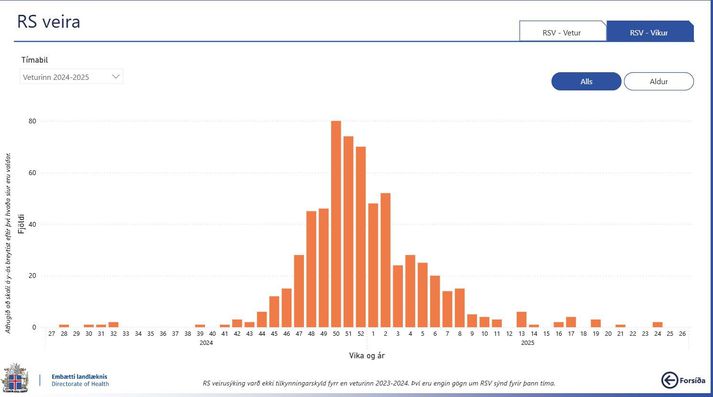Click the week 40 x-axis label

pos(212,334)
